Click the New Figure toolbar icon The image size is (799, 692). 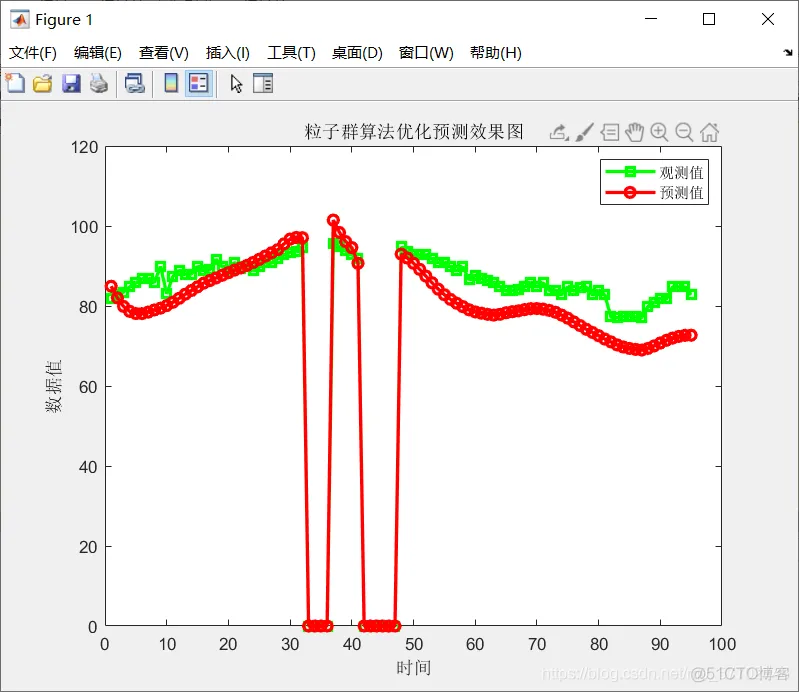(15, 83)
